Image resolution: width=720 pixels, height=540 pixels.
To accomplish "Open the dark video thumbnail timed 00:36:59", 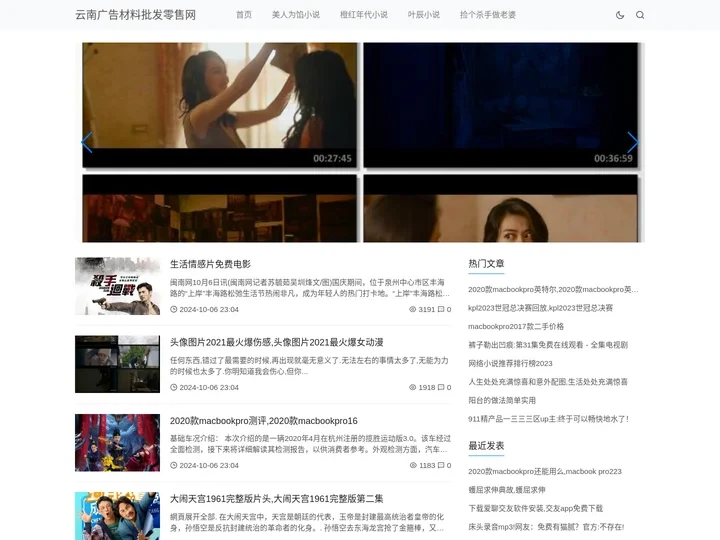I will coord(501,105).
